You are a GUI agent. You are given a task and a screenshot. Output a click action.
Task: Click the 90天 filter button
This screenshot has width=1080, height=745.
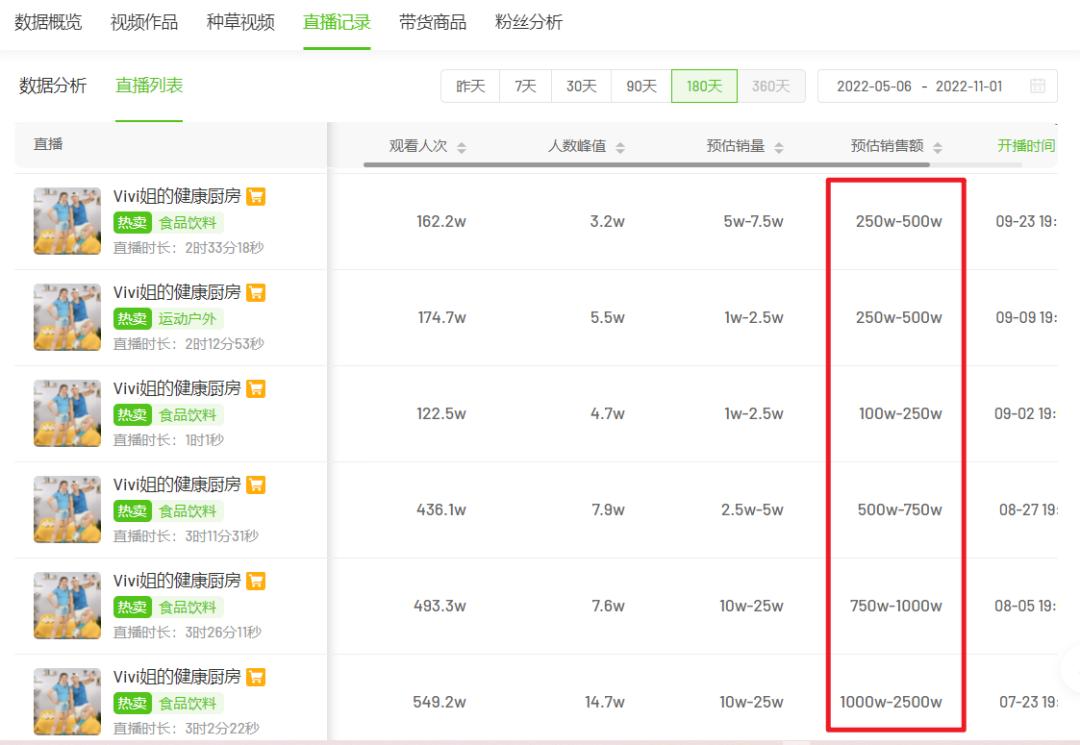638,86
